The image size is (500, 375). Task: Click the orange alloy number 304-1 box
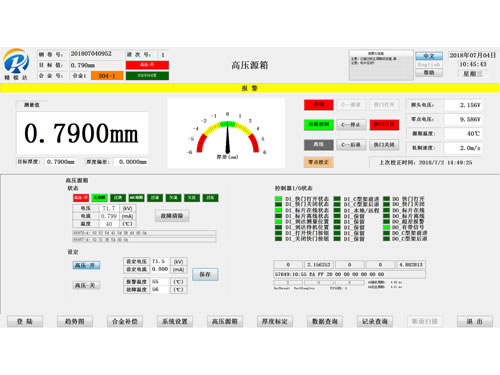point(107,76)
